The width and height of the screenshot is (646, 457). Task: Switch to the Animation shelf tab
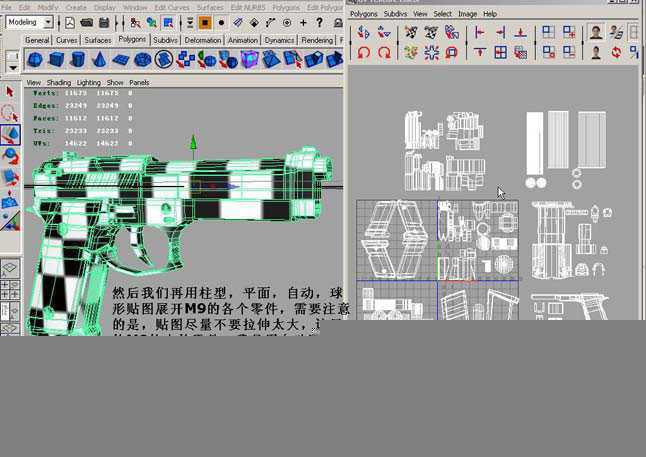[x=243, y=40]
